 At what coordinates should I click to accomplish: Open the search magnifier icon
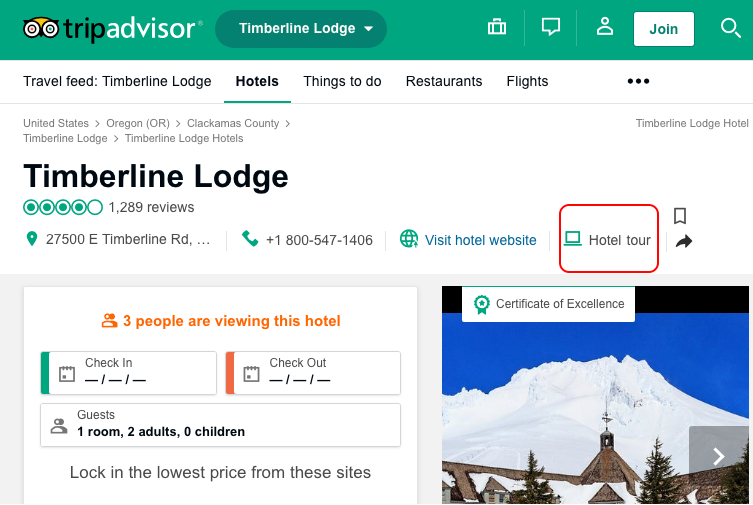(730, 28)
